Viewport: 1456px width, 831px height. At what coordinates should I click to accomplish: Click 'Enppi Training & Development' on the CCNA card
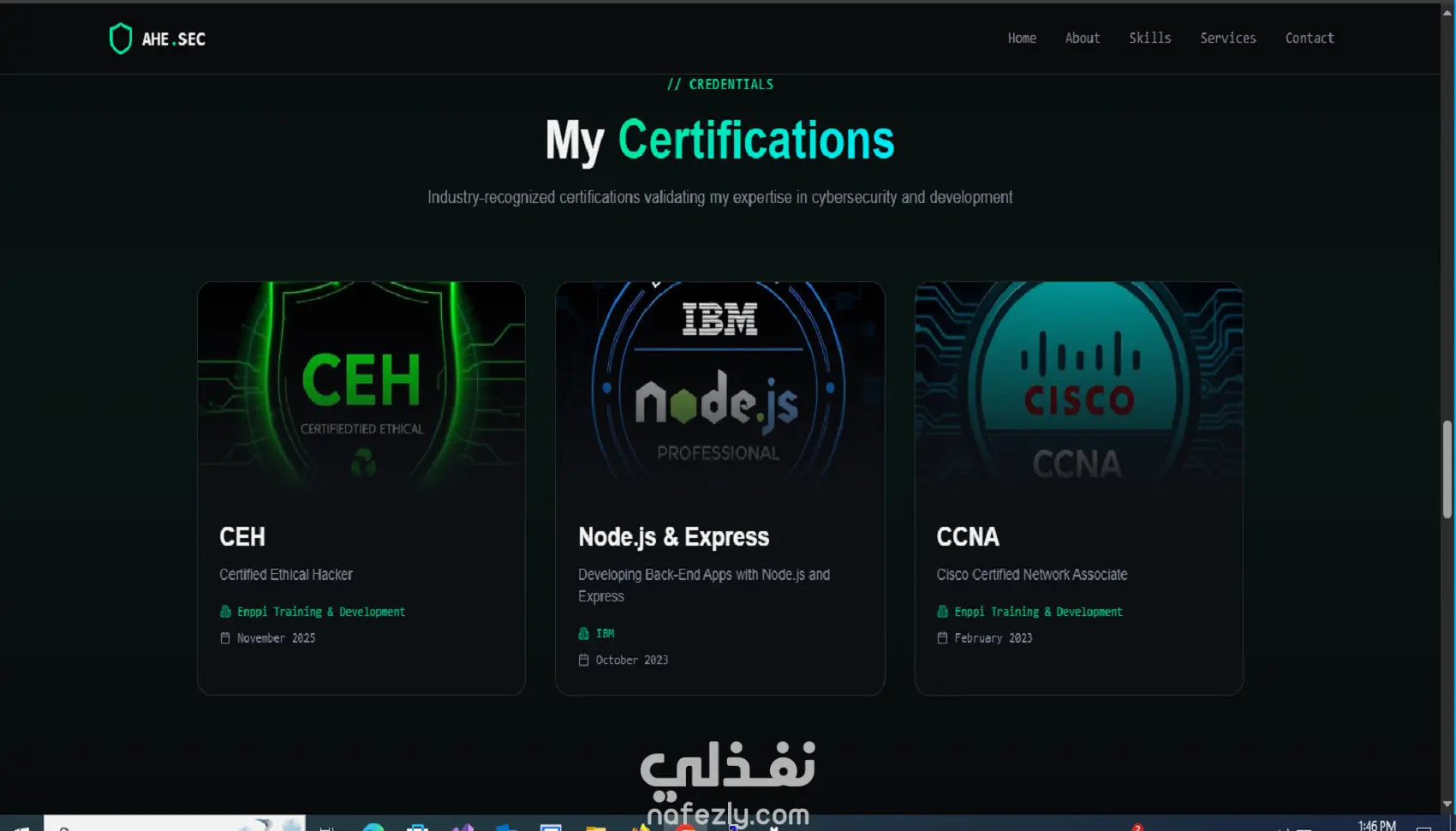click(1038, 612)
